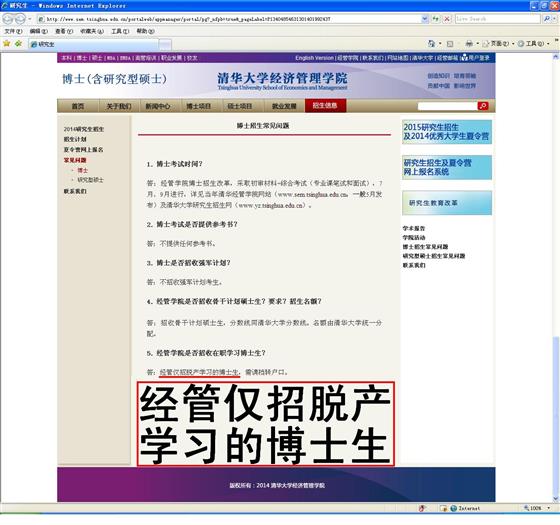Viewport: 560px width, 525px height.
Task: Open the recent pages dropdown beside Forward
Action: (x=30, y=19)
